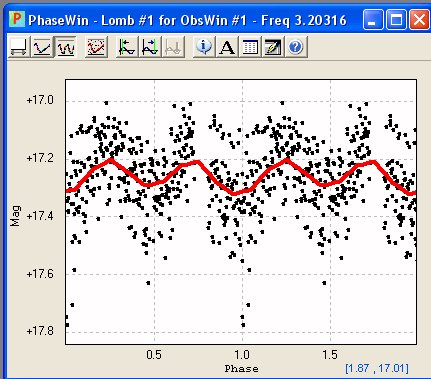431x379 pixels.
Task: Close the PhaseWin window
Action: [x=419, y=20]
